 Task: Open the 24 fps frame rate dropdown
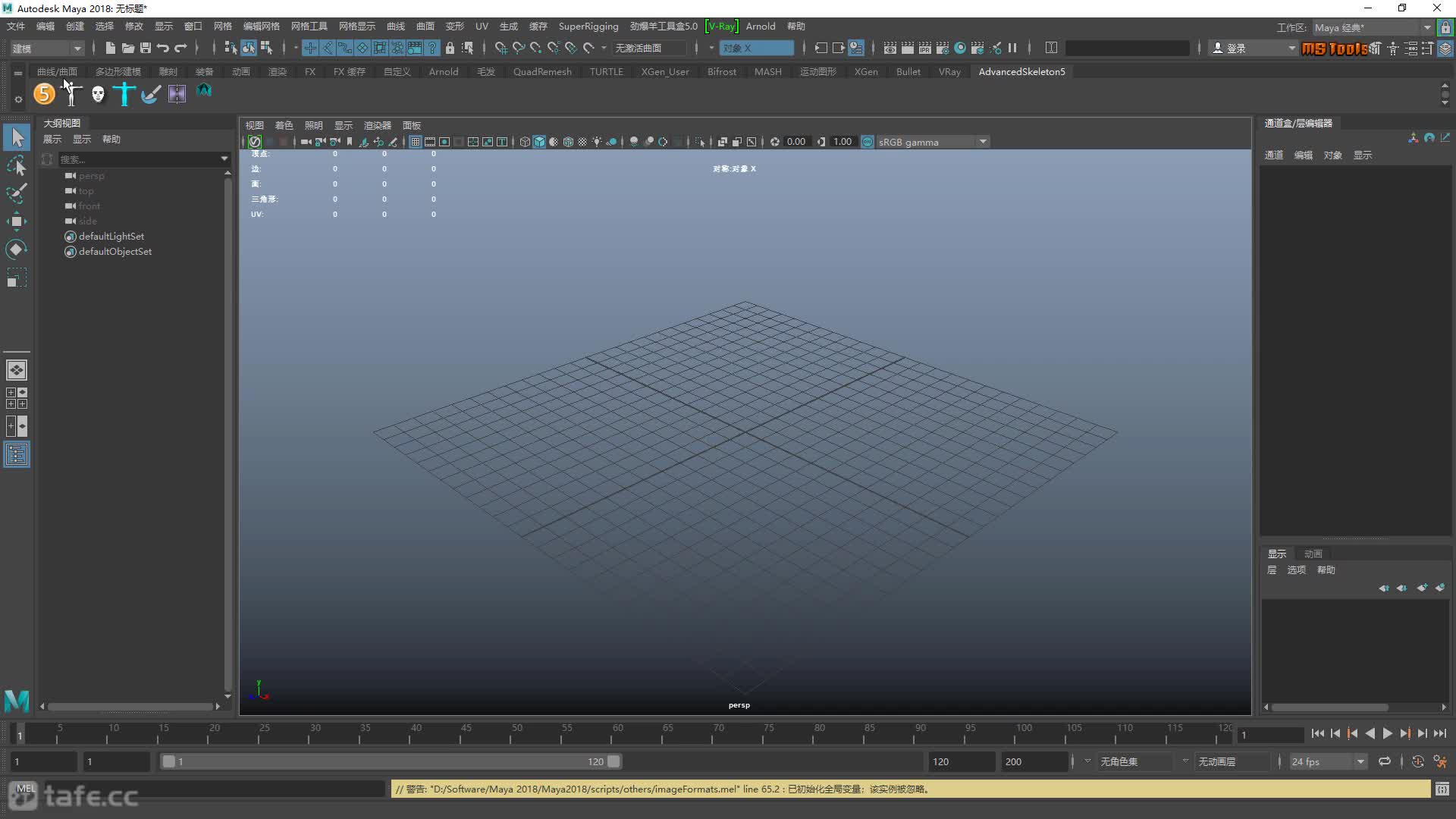coord(1327,761)
